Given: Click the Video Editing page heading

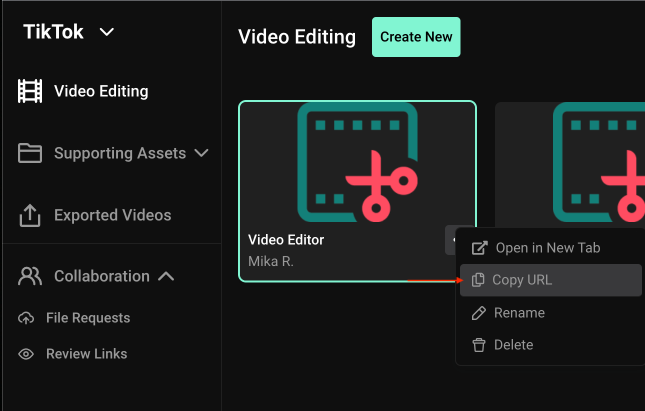Looking at the screenshot, I should [297, 37].
